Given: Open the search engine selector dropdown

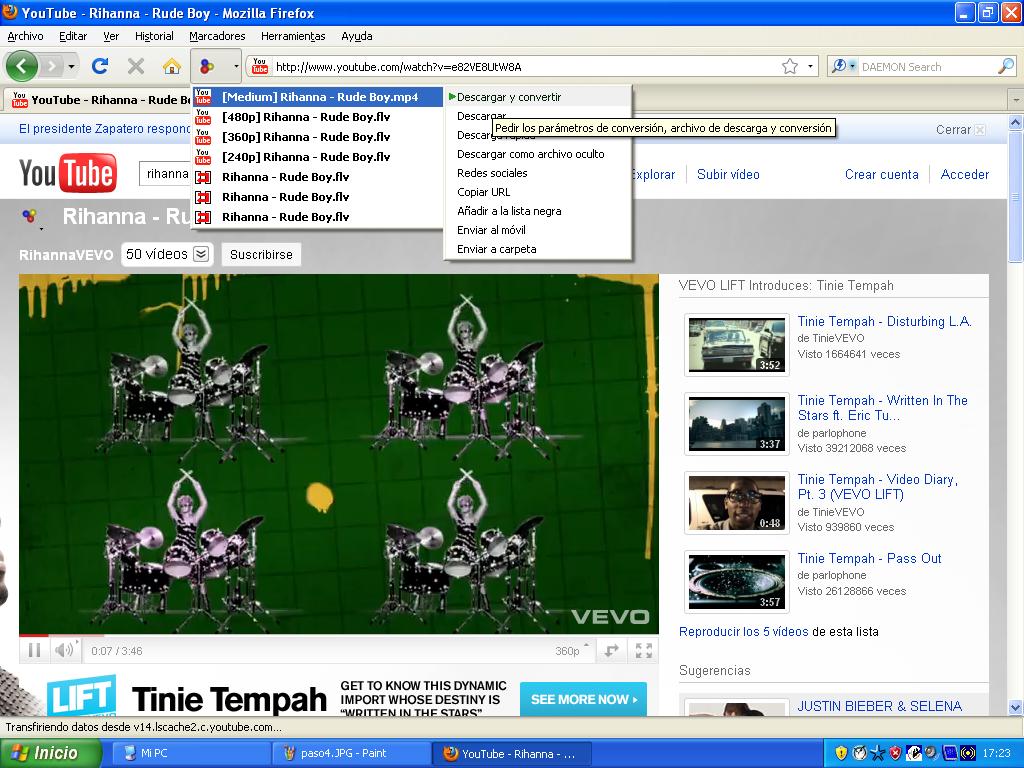Looking at the screenshot, I should click(843, 66).
